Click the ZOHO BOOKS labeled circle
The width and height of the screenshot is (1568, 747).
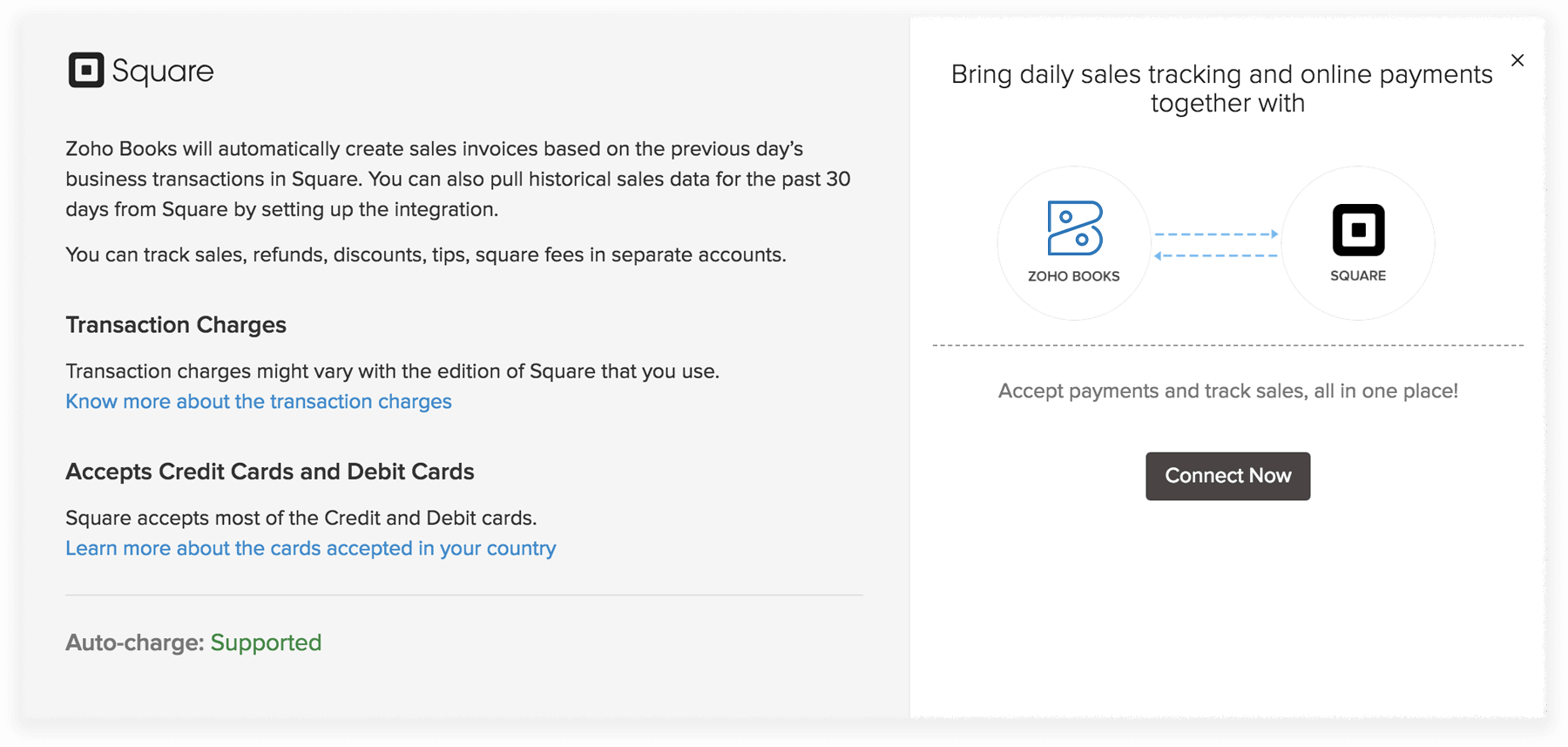1073,242
